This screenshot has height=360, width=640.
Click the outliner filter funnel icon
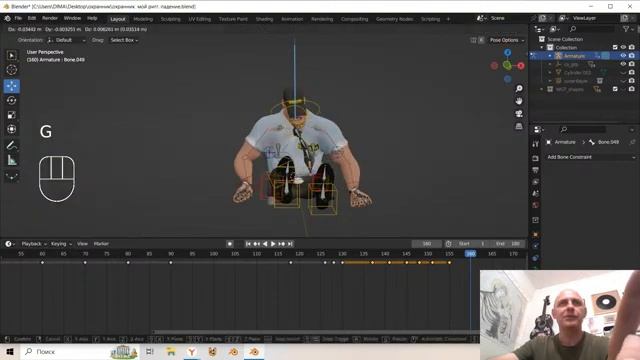626,29
